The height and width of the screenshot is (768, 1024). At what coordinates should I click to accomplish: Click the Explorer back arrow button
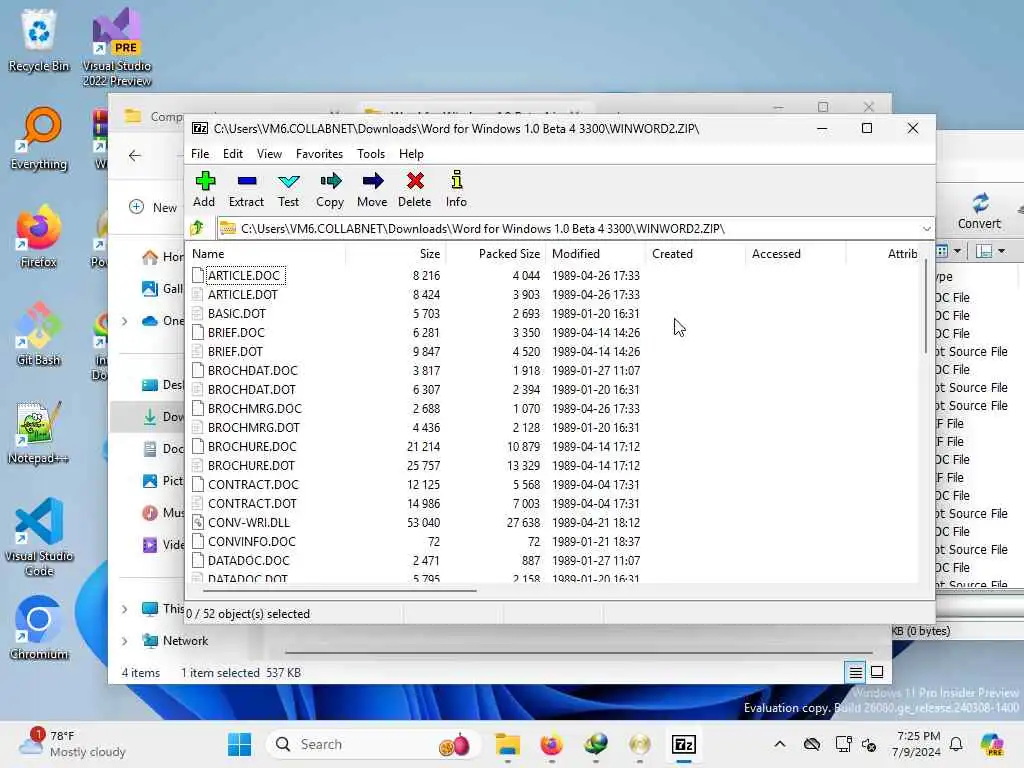[135, 155]
